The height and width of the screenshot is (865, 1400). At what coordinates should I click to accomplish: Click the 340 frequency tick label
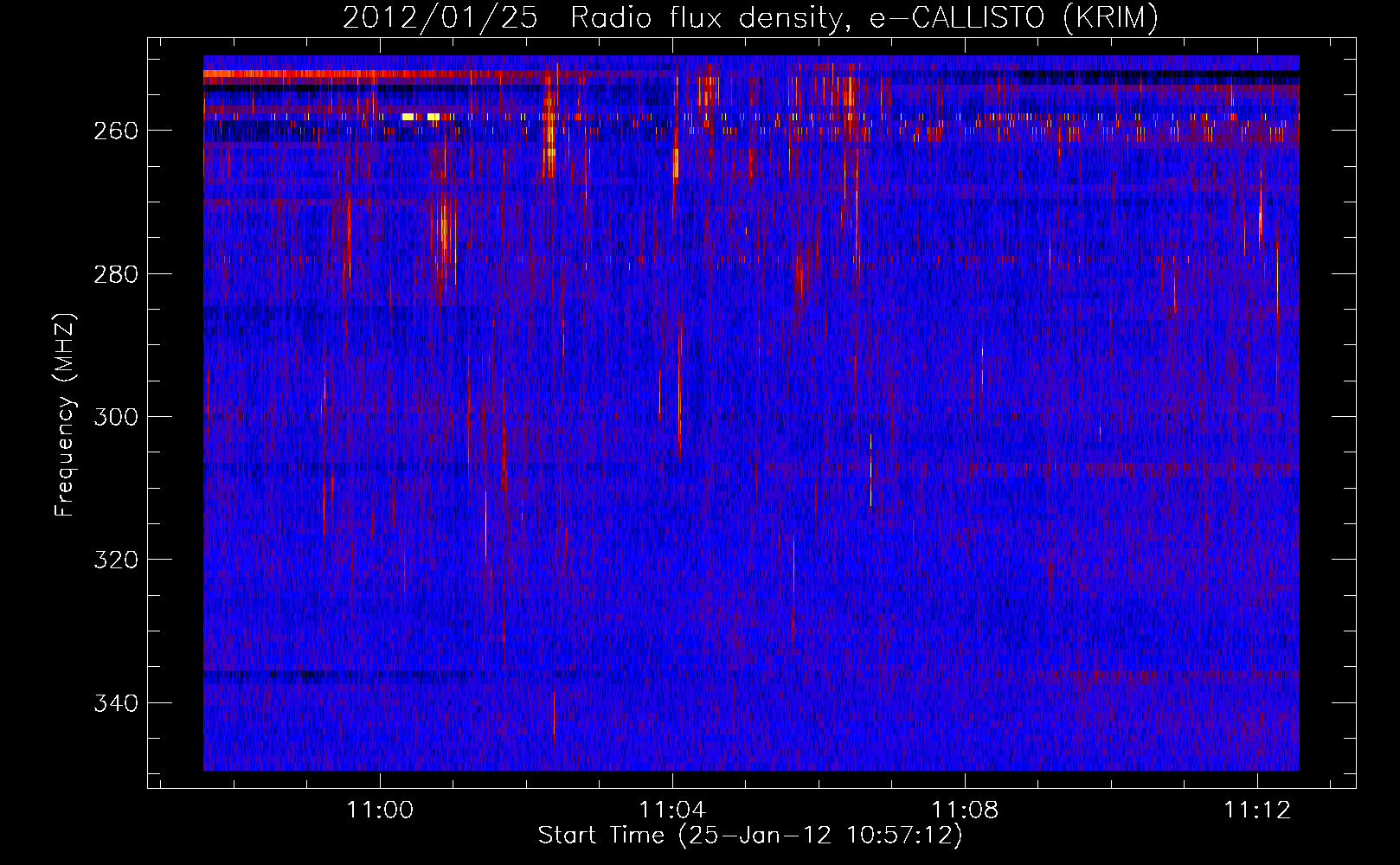pyautogui.click(x=115, y=703)
